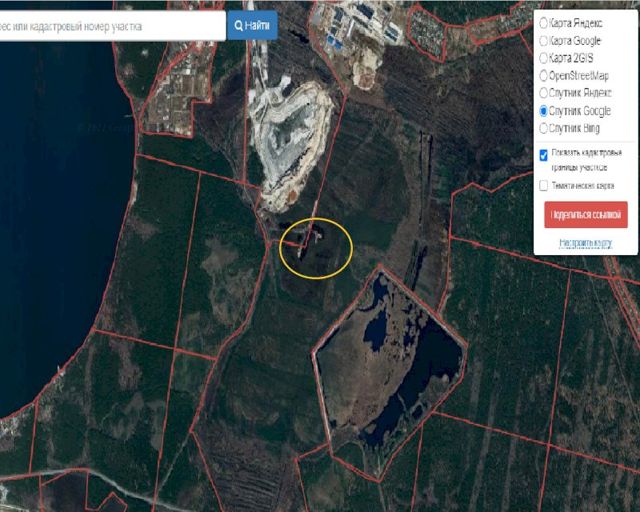The height and width of the screenshot is (512, 640).
Task: Click the cadastral number search field
Action: 110,25
